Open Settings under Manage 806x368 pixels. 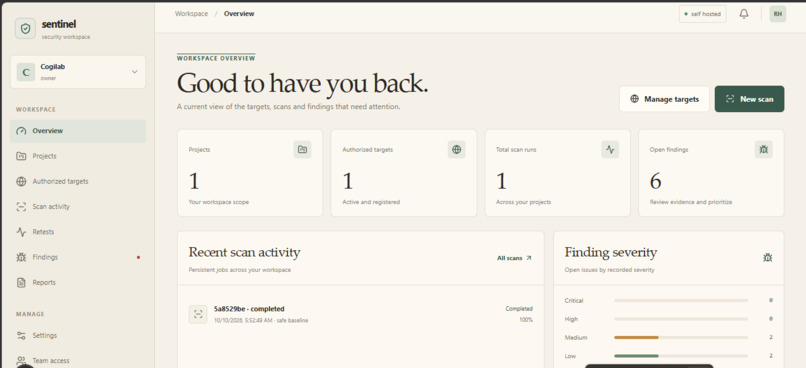pos(78,336)
